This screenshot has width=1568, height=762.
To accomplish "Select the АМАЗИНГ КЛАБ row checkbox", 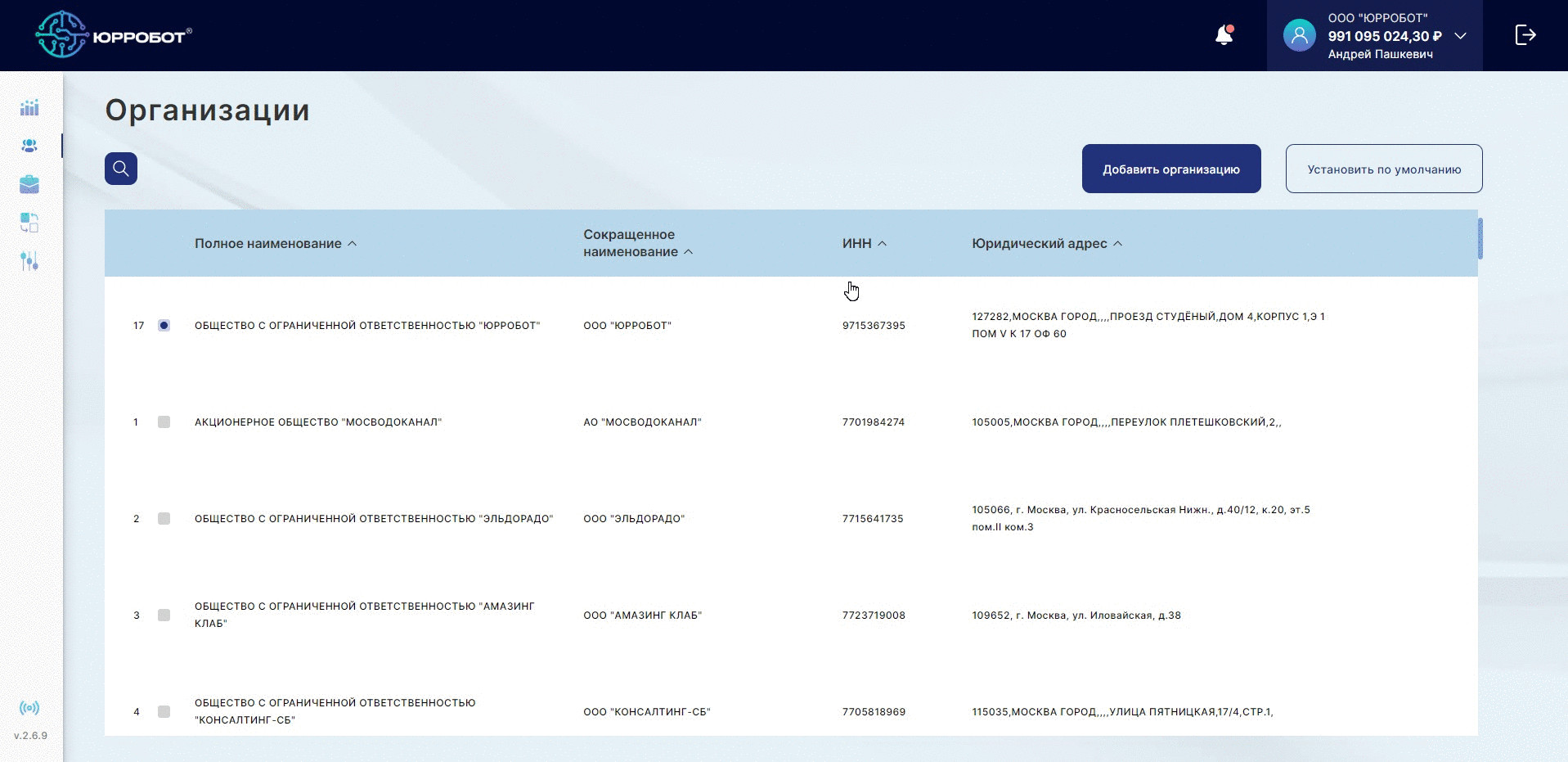I will 164,615.
